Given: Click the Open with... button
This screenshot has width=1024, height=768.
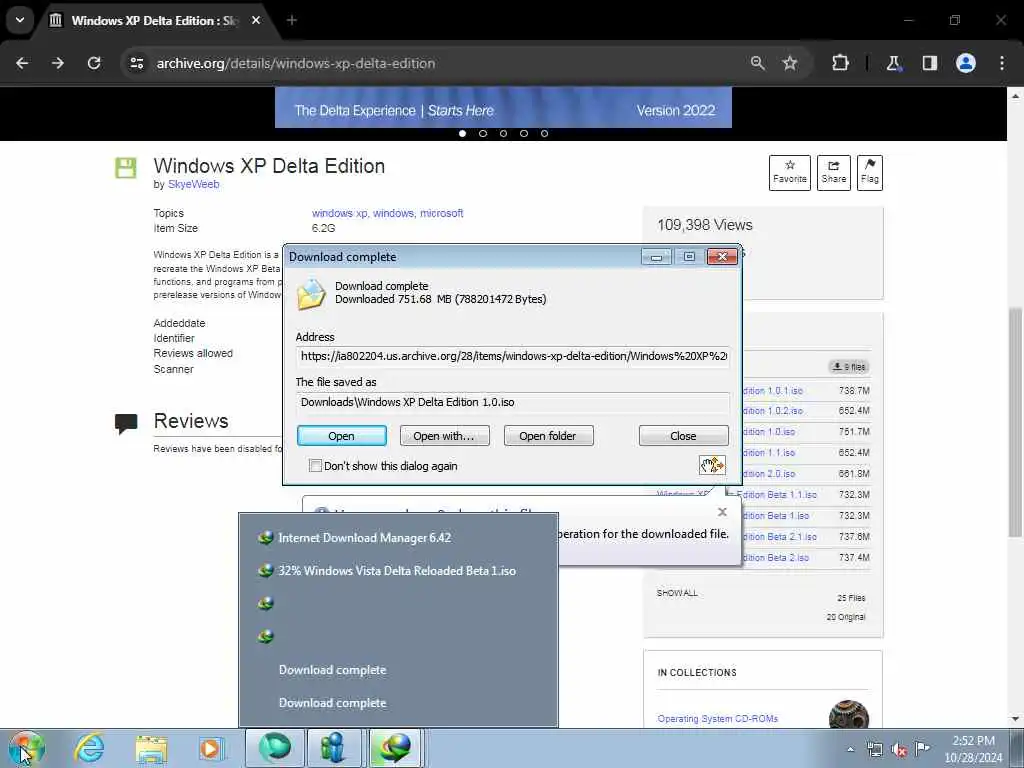Looking at the screenshot, I should pyautogui.click(x=444, y=436).
